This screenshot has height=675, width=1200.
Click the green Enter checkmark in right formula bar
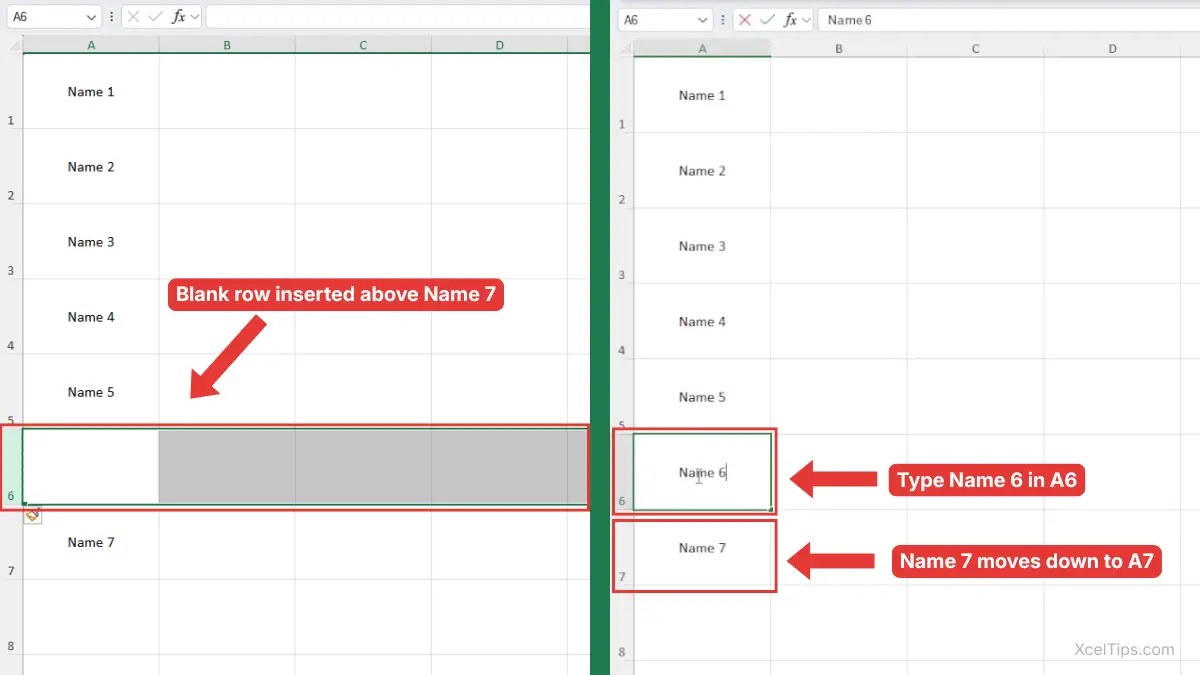pos(767,20)
